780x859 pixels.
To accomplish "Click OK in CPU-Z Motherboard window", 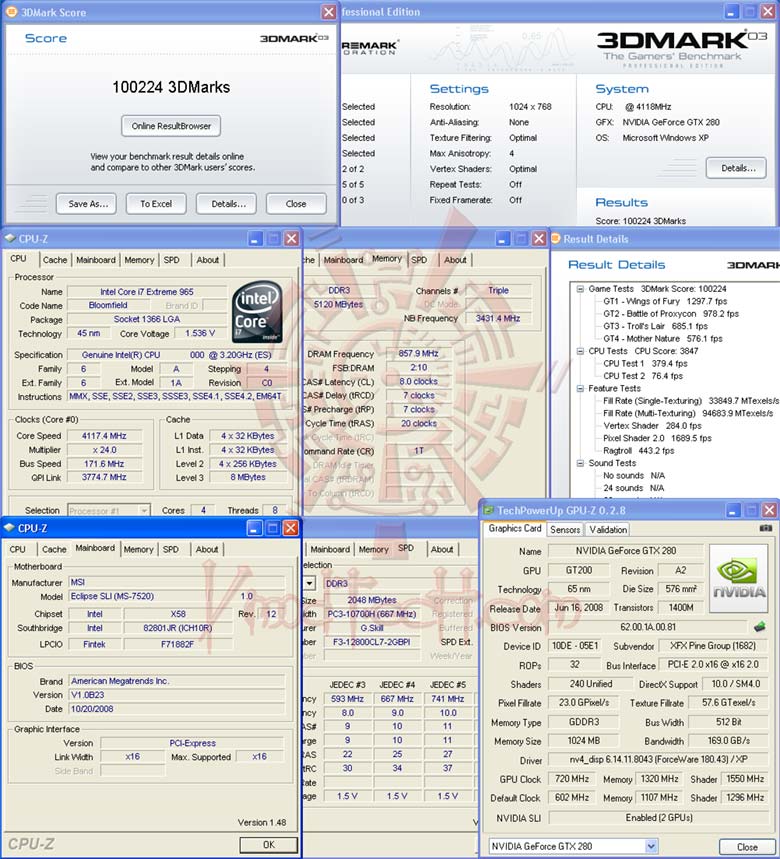I will pos(269,844).
